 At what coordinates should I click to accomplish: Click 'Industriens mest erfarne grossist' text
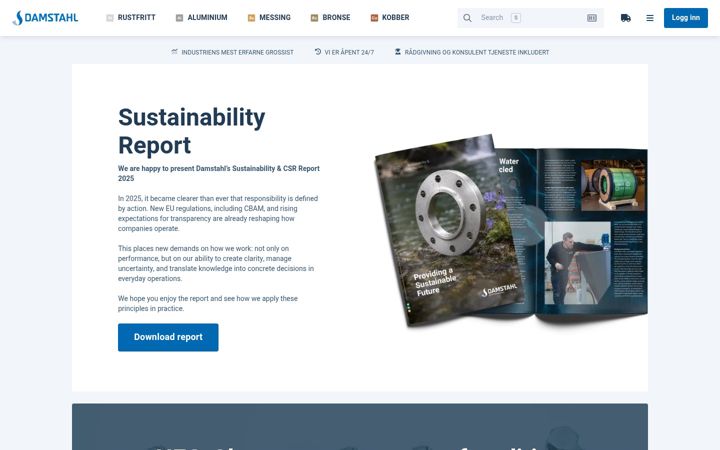coord(237,52)
